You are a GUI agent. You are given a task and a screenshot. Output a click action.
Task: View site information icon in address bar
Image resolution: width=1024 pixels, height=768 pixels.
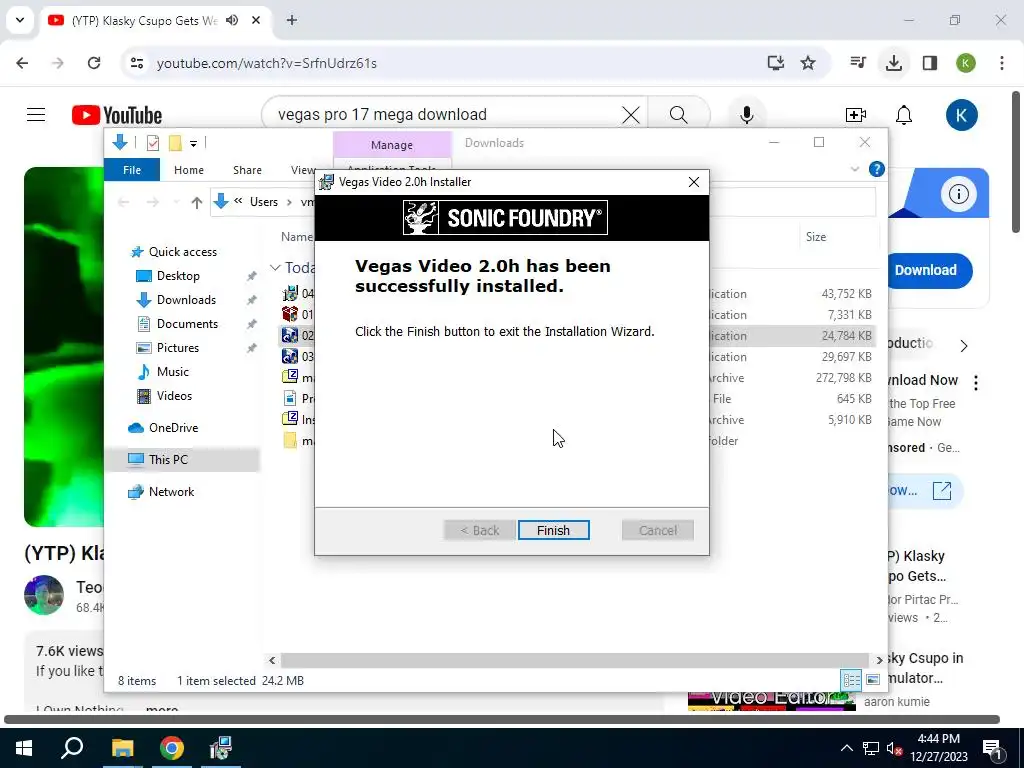137,63
